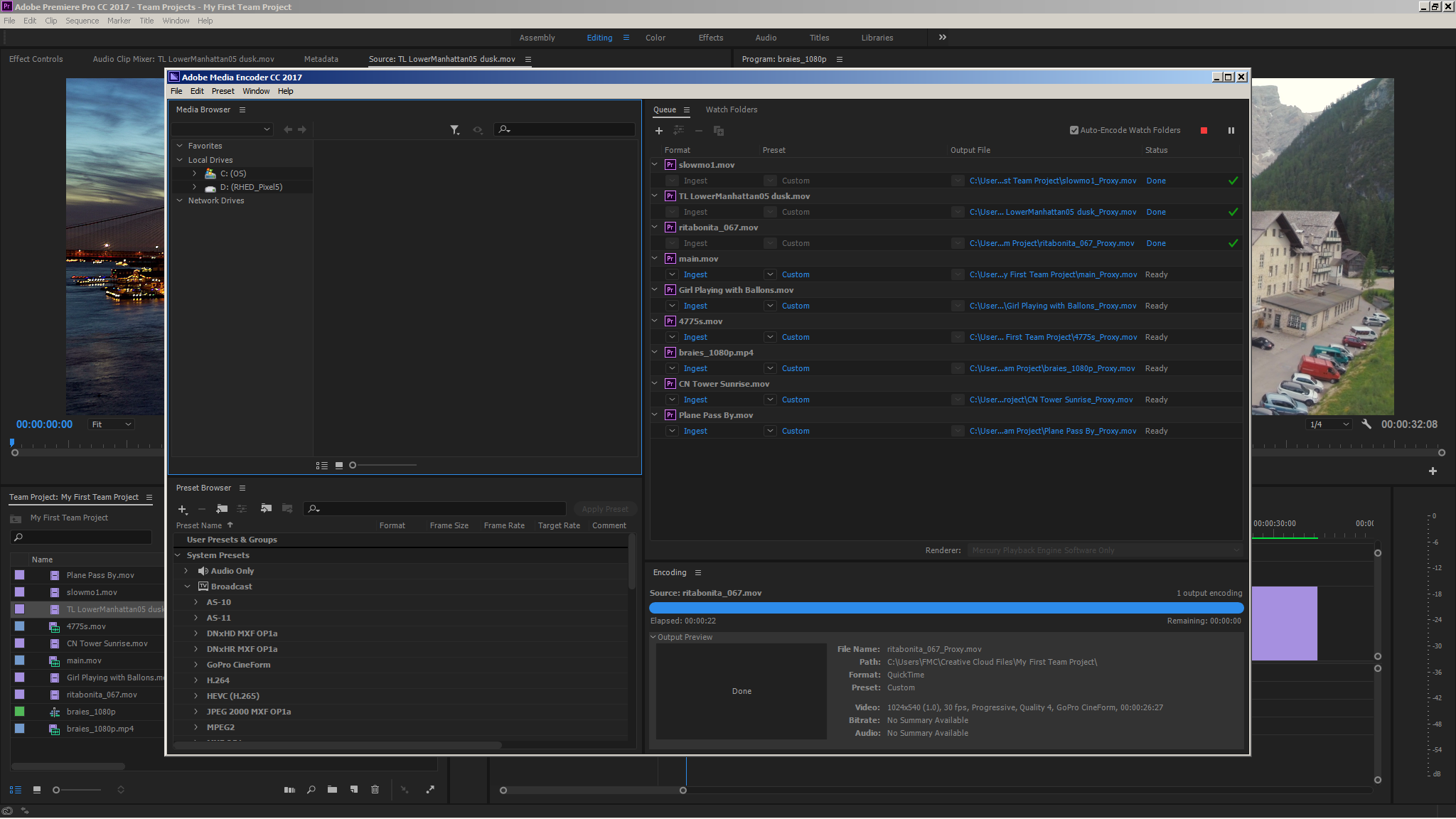The height and width of the screenshot is (819, 1456).
Task: Open format dropdown for main.mov
Action: pyautogui.click(x=672, y=275)
